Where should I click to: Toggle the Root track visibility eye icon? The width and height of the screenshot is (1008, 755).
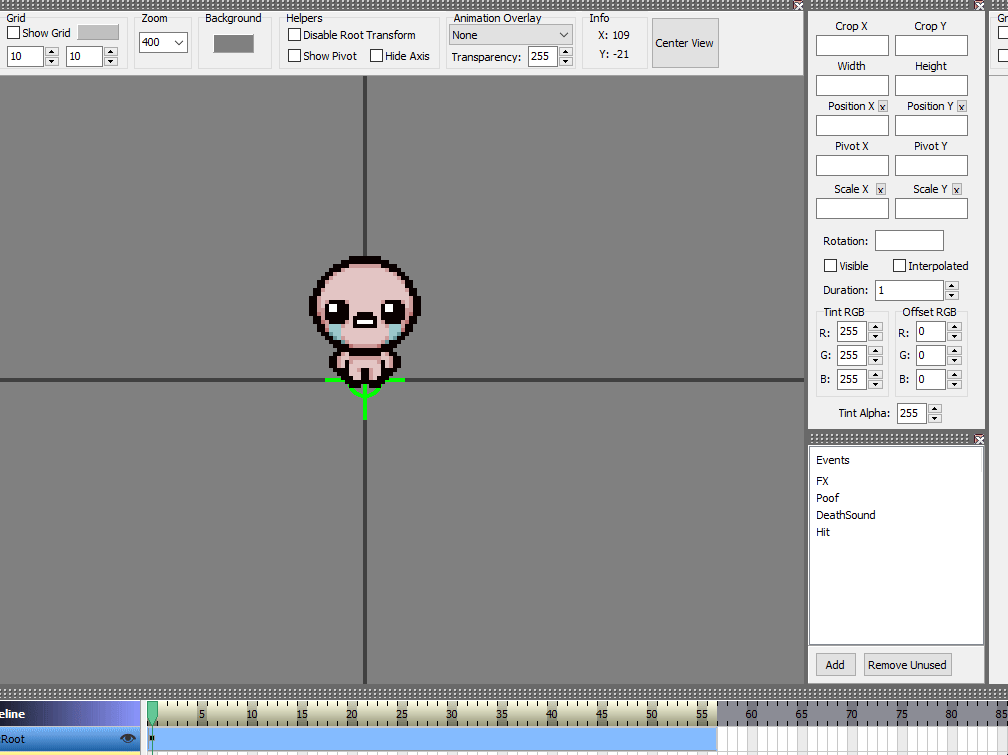click(128, 738)
